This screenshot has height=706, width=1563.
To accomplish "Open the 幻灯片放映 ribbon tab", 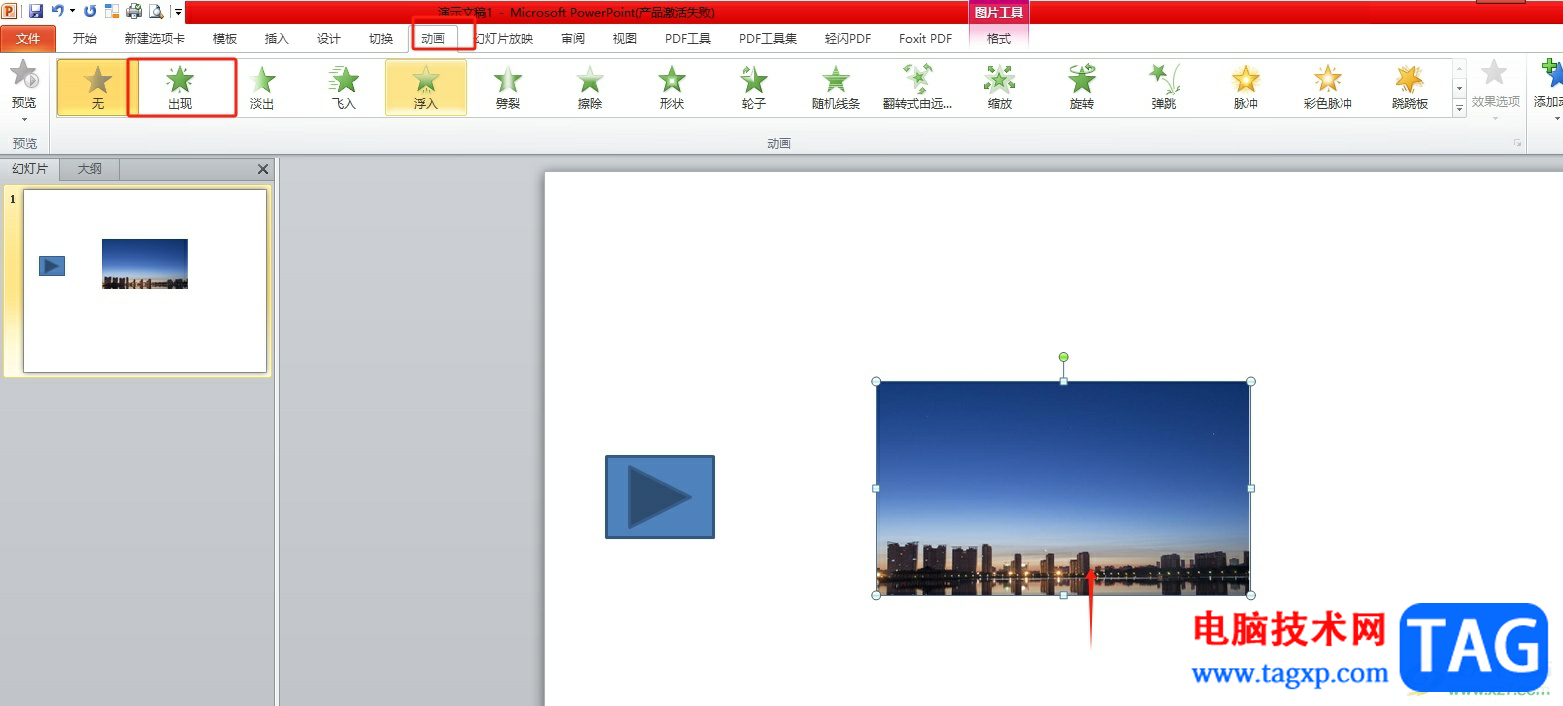I will [504, 39].
